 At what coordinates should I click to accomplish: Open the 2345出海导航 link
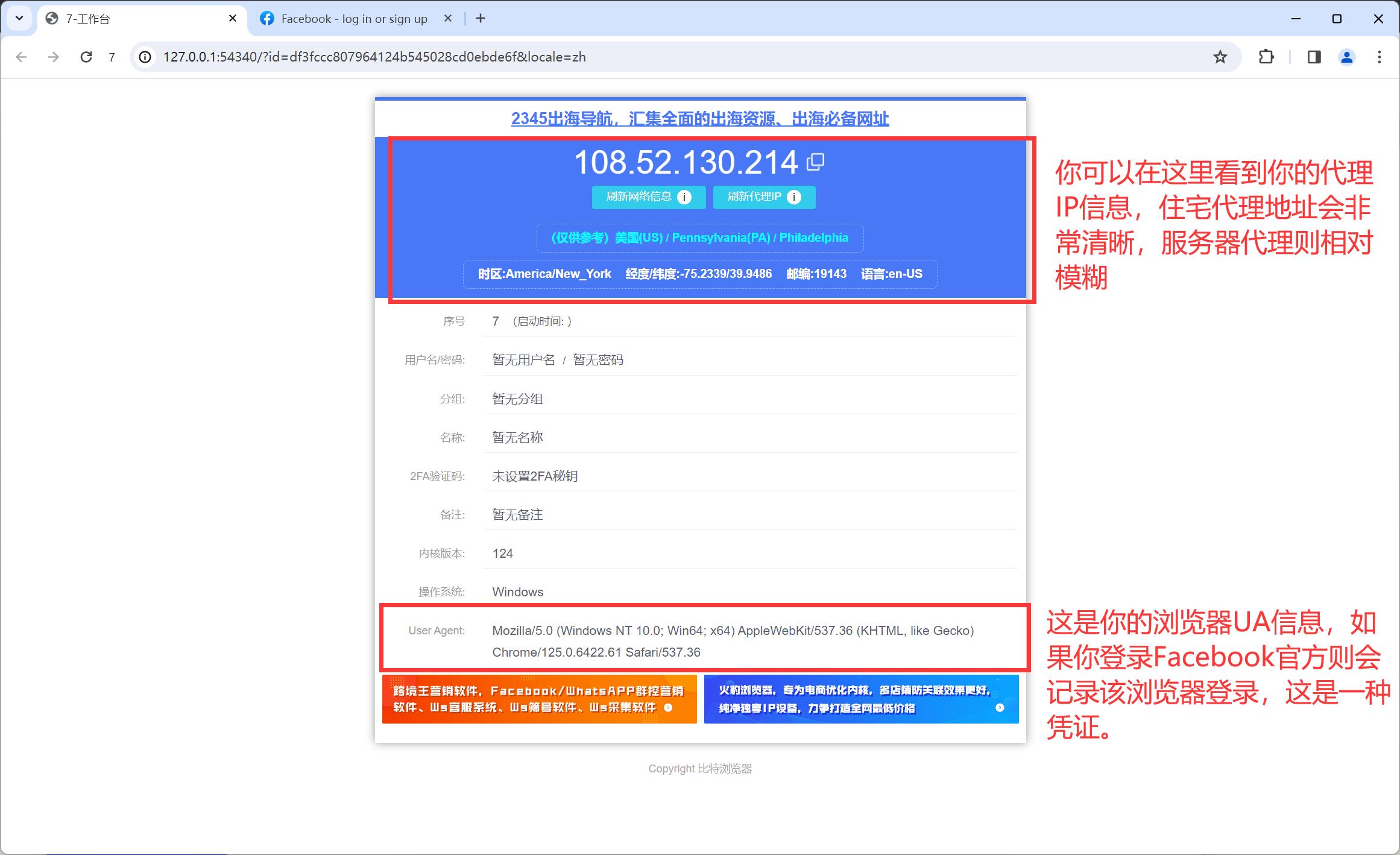700,119
